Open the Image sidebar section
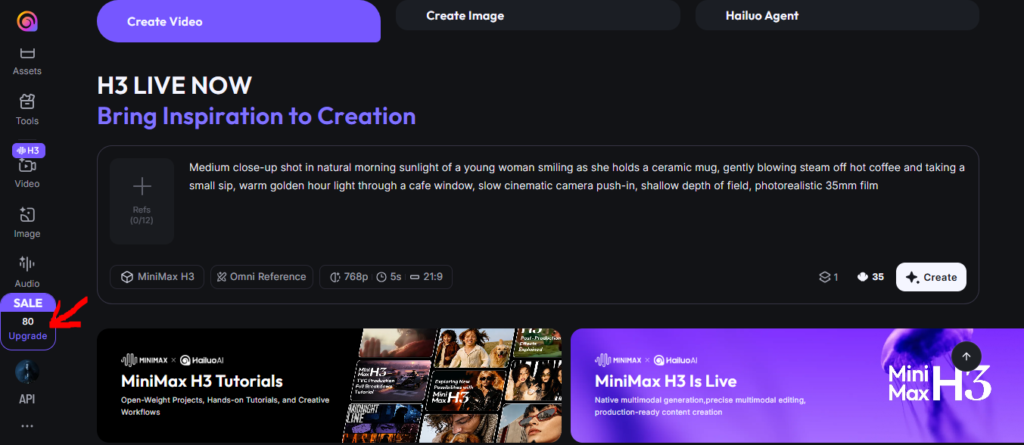The width and height of the screenshot is (1024, 445). pyautogui.click(x=27, y=223)
